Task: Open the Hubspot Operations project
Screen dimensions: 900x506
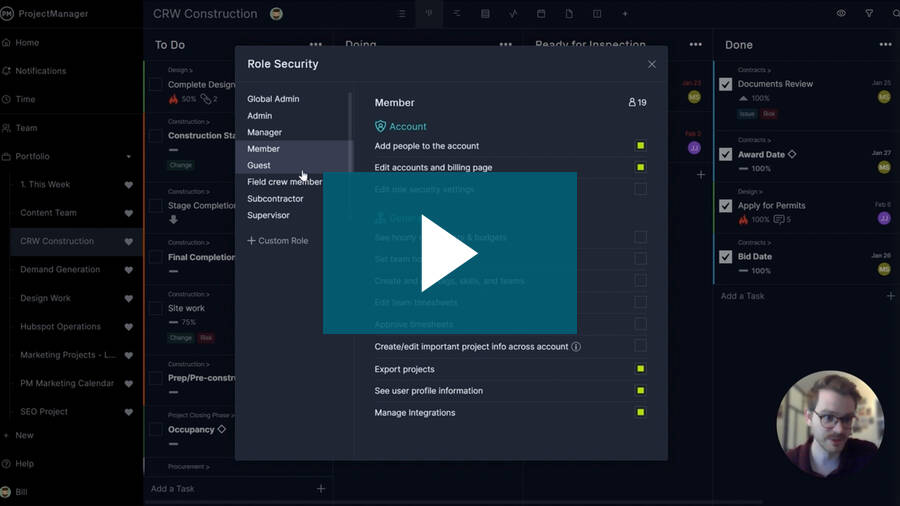Action: pyautogui.click(x=60, y=326)
